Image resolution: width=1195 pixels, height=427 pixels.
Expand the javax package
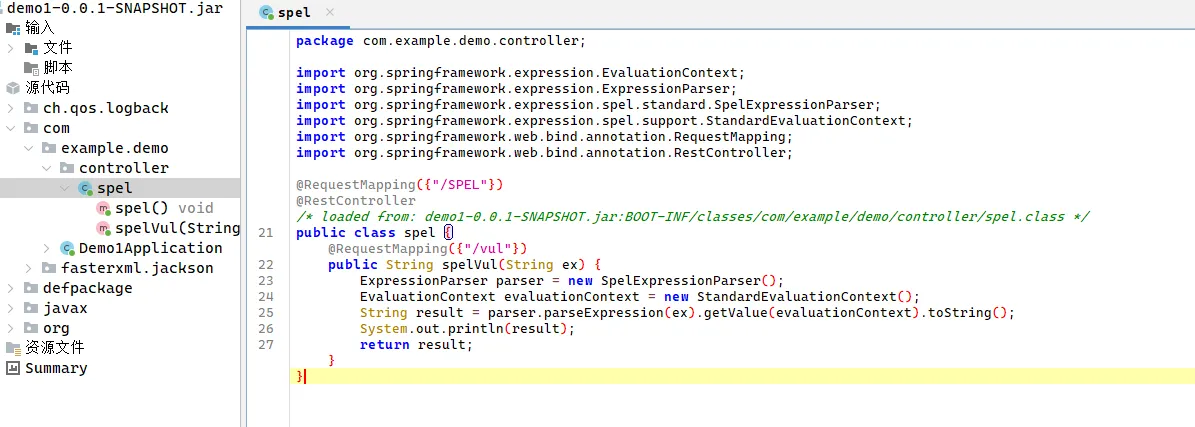pyautogui.click(x=11, y=308)
